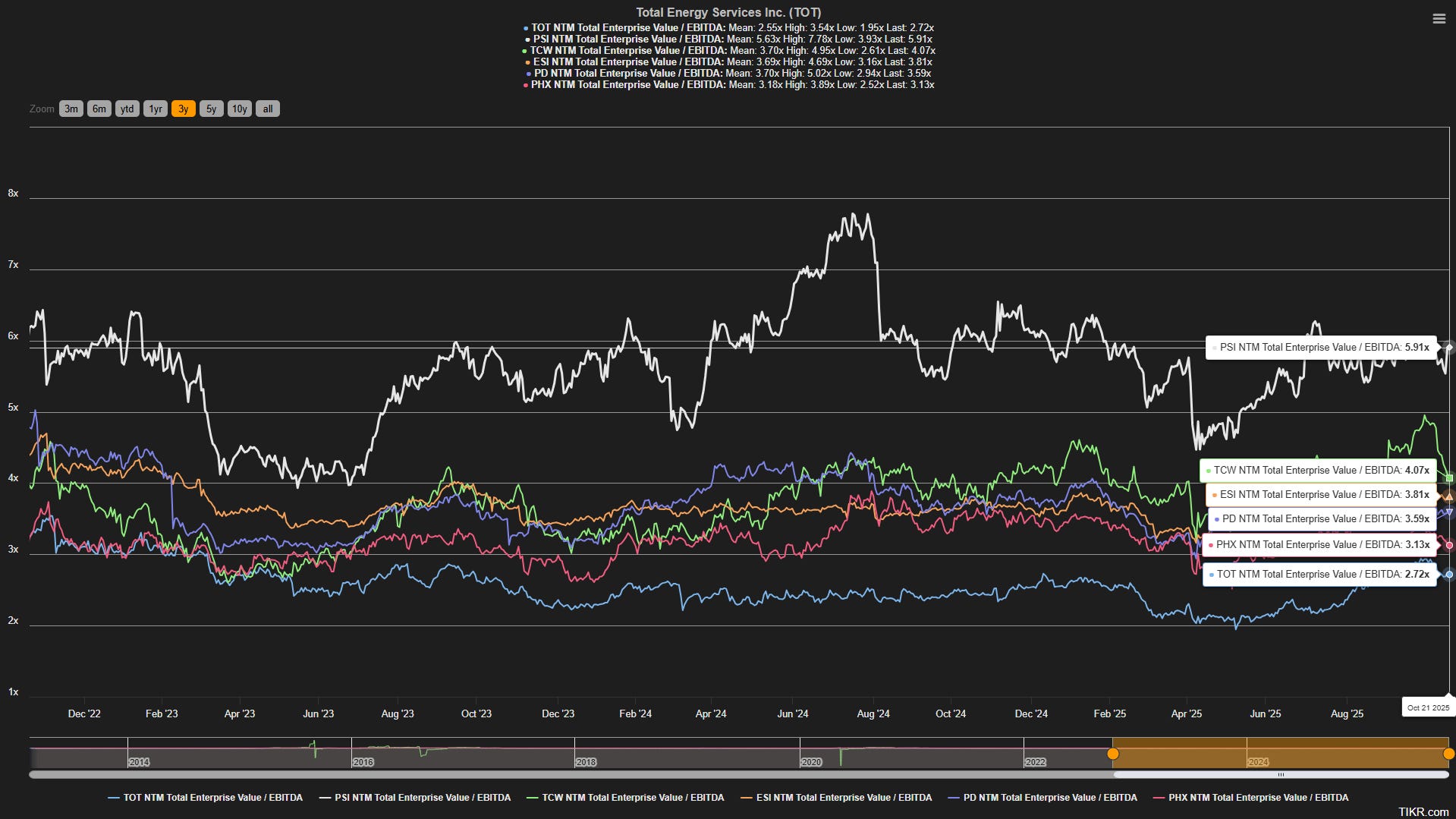Select the 1yr zoom range
This screenshot has width=1456, height=819.
click(x=156, y=109)
